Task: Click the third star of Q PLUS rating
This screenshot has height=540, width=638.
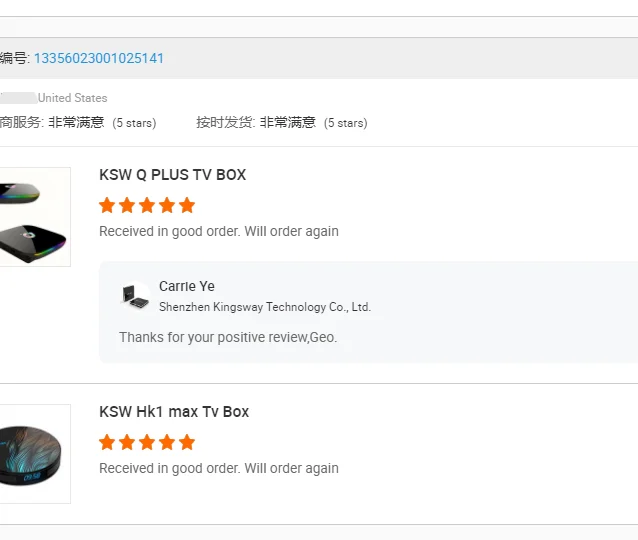Action: click(x=147, y=205)
